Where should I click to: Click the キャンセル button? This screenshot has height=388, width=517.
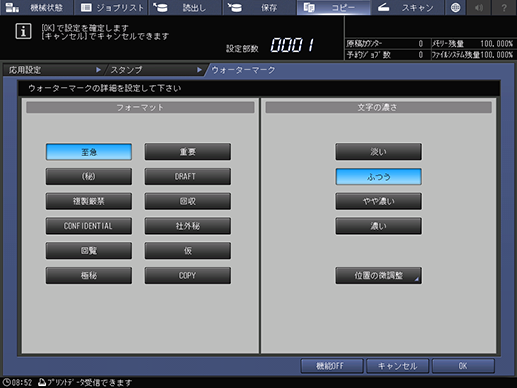coord(397,366)
